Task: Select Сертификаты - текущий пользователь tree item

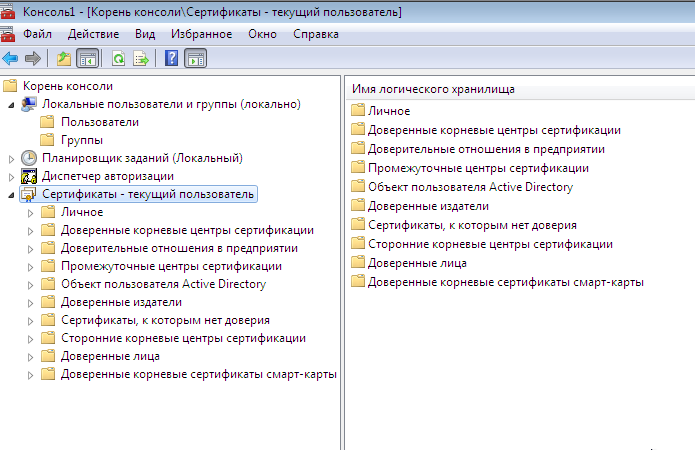Action: (148, 194)
